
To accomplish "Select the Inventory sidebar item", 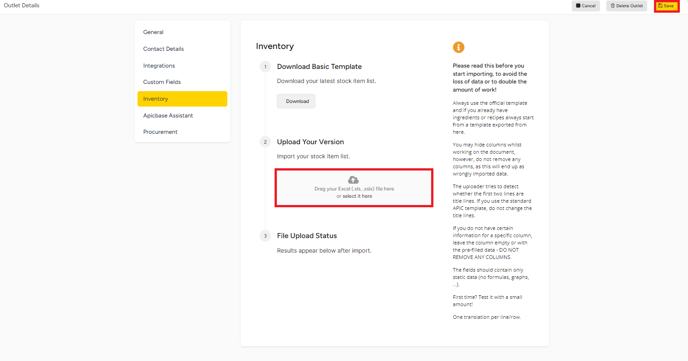I will (x=182, y=99).
